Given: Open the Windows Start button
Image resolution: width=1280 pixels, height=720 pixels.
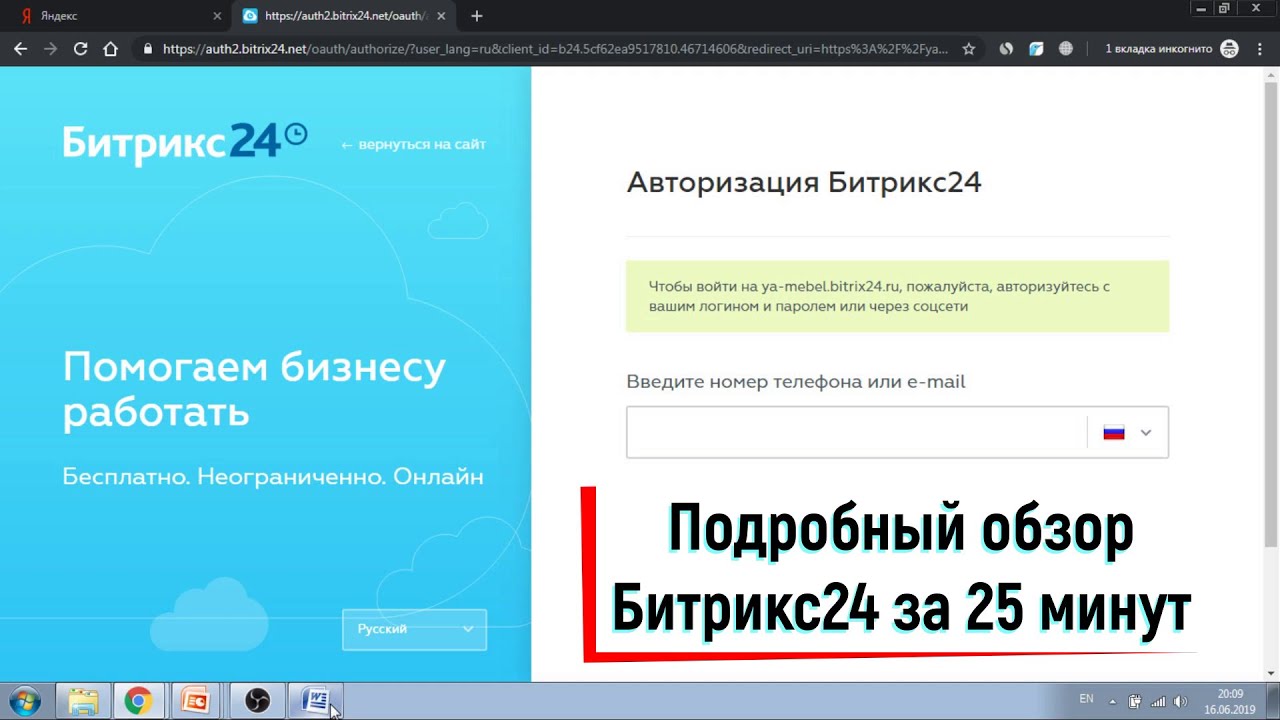Looking at the screenshot, I should (x=24, y=701).
